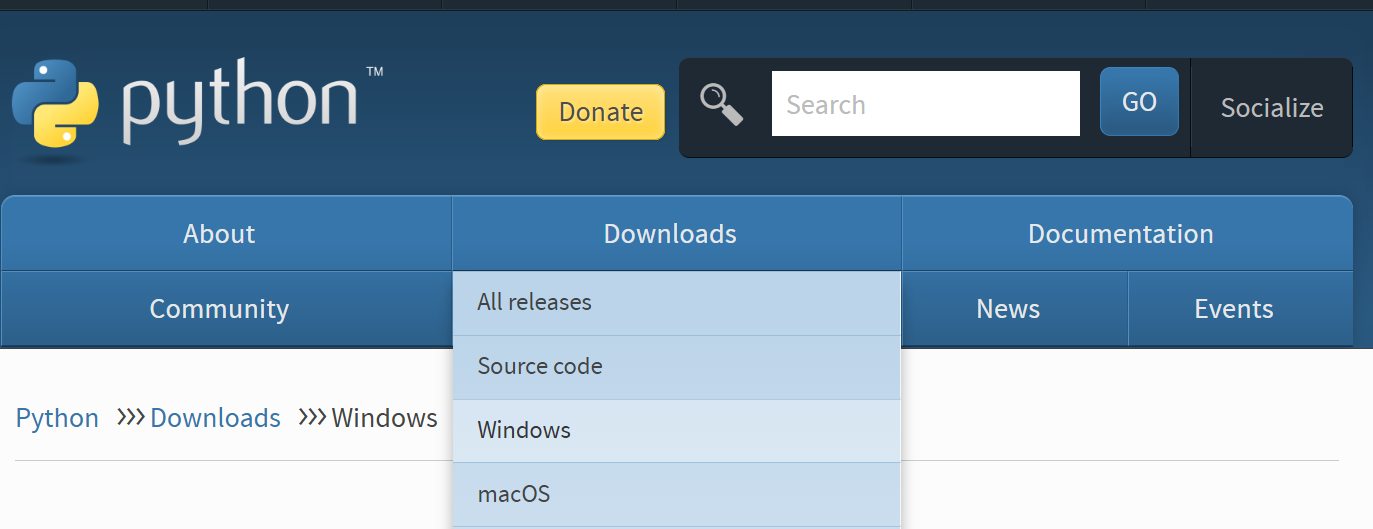Screen dimensions: 1373x529
Task: Focus the Search input field
Action: point(926,104)
